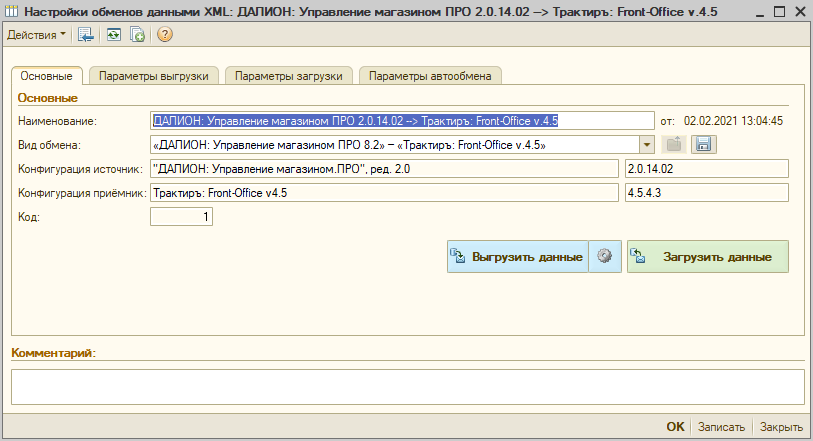Click the Загрузить данные button
Viewport: 813px width, 441px height.
(x=708, y=257)
